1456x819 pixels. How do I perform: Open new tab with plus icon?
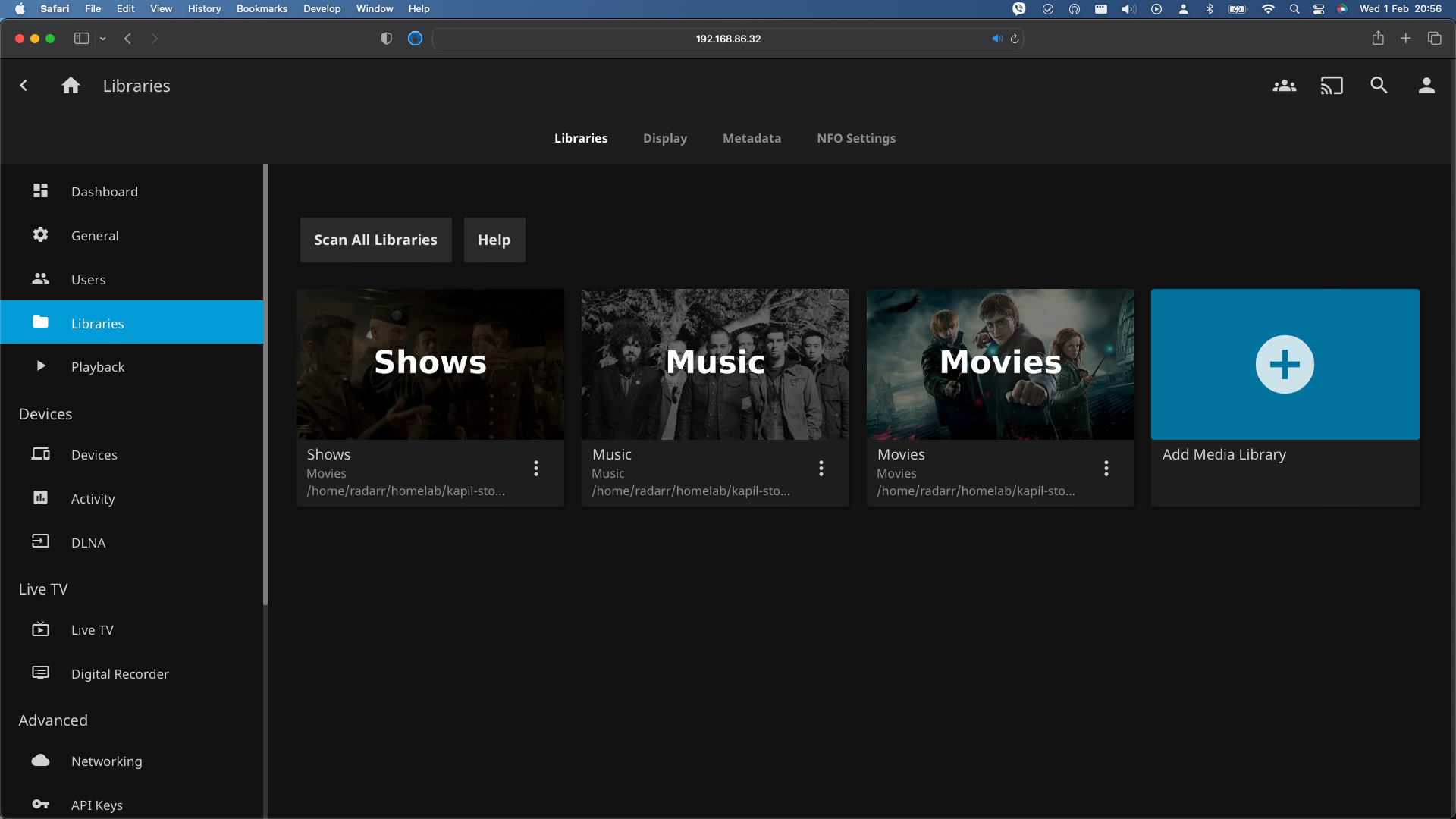point(1406,38)
